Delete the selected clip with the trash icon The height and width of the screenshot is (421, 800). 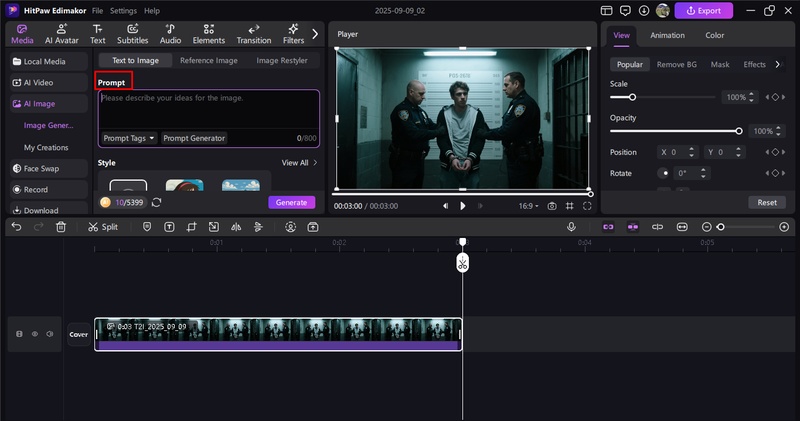[x=61, y=227]
